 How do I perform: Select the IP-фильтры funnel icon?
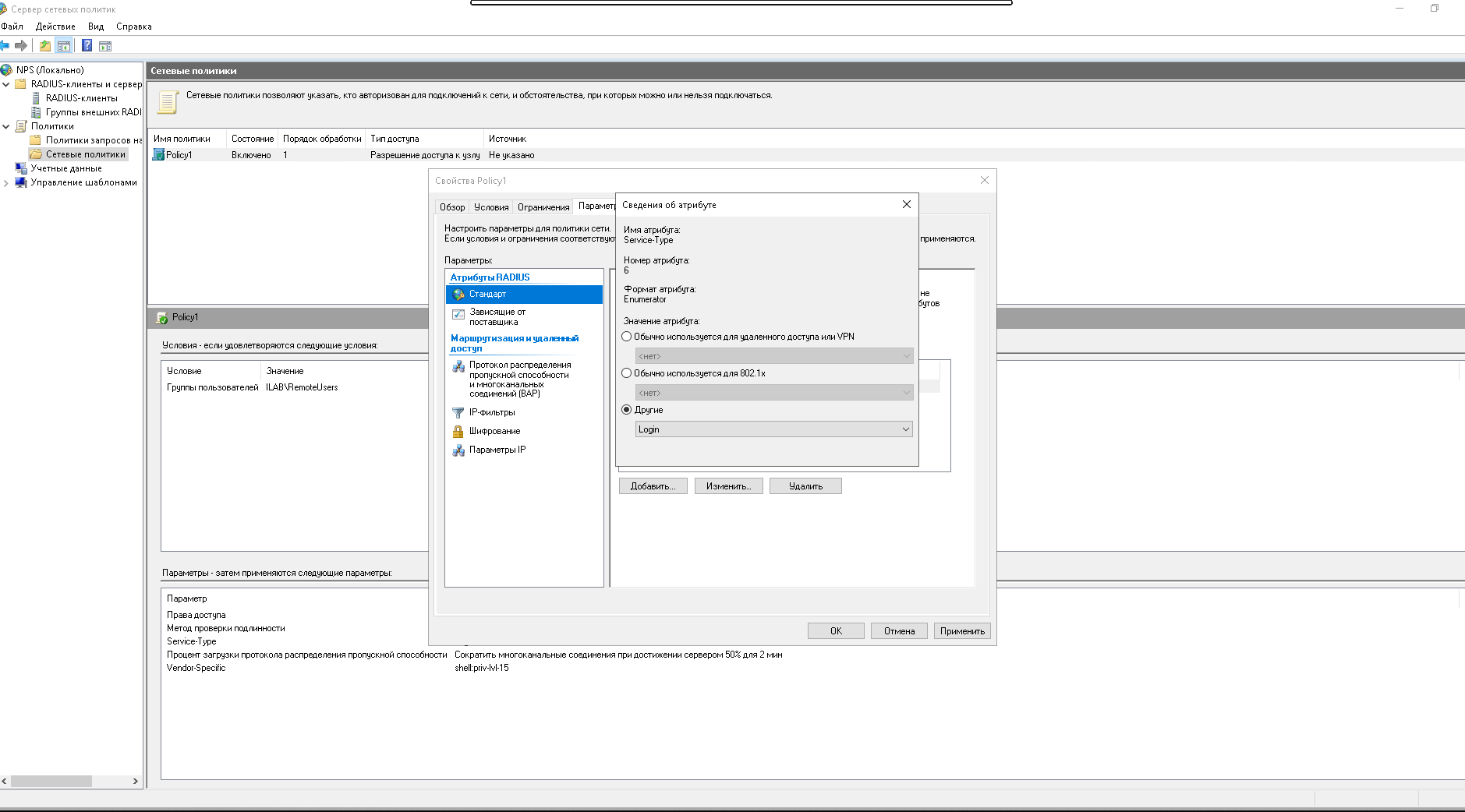[x=458, y=413]
